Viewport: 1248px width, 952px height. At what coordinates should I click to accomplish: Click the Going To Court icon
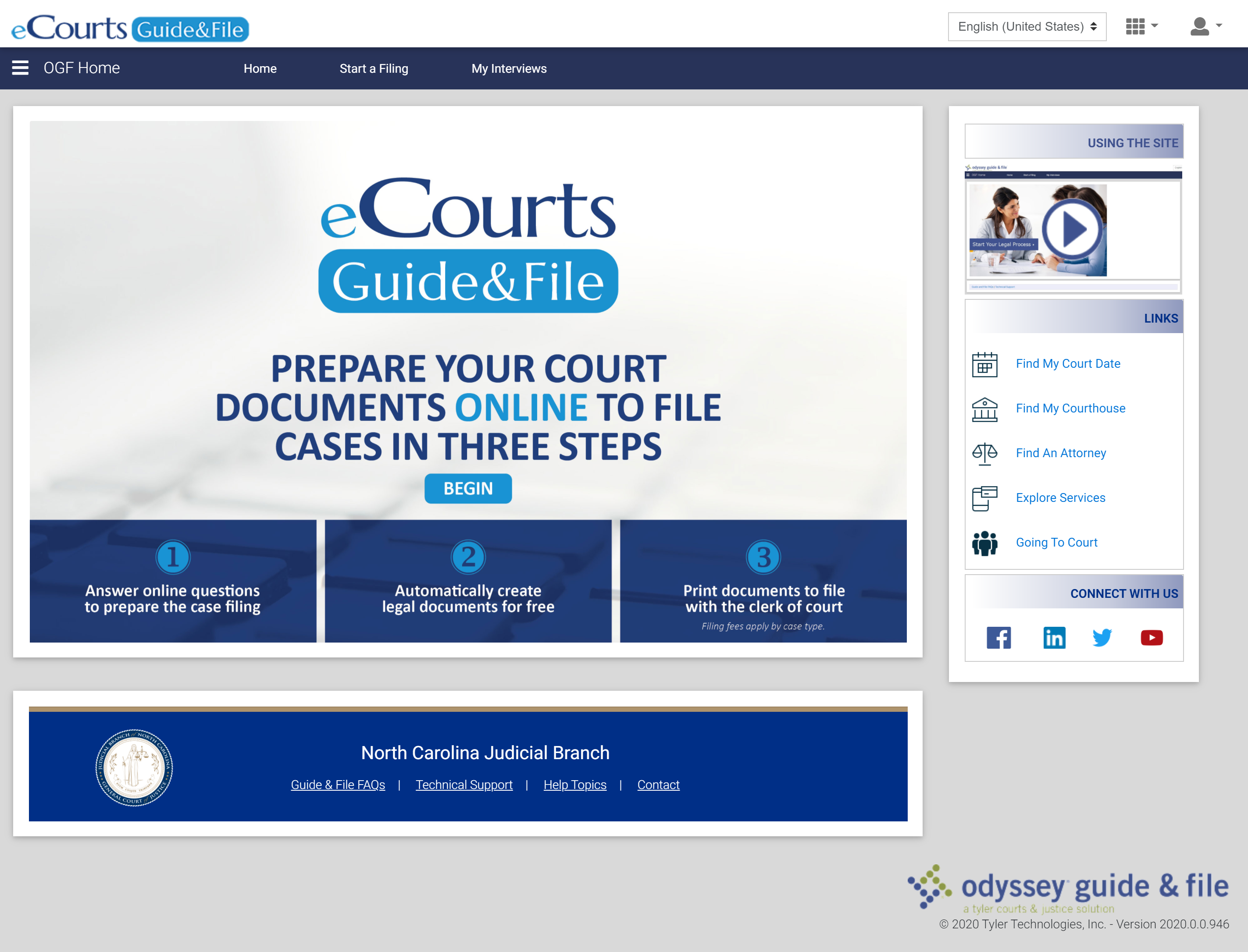click(x=984, y=542)
